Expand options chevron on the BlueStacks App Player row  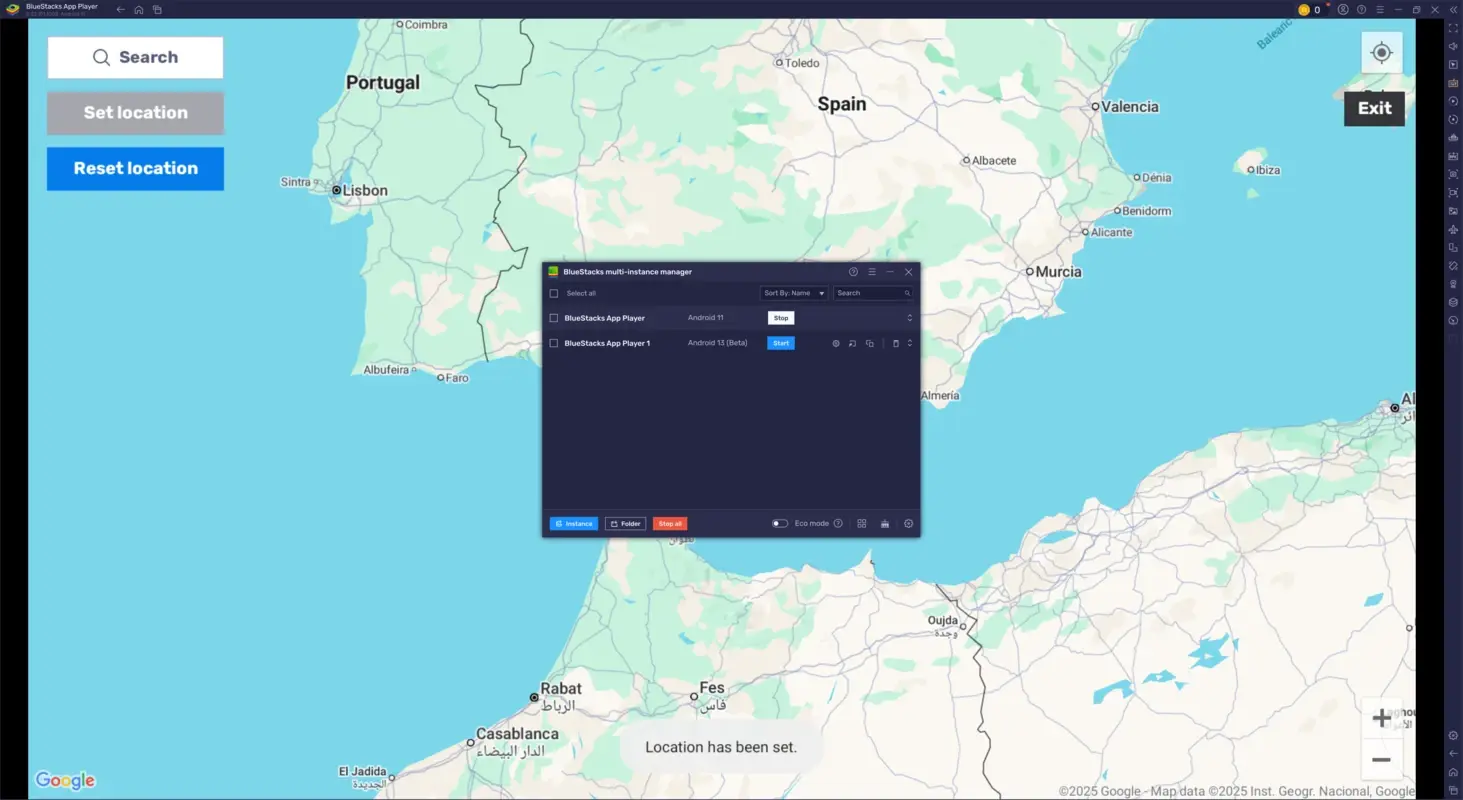[x=908, y=317]
